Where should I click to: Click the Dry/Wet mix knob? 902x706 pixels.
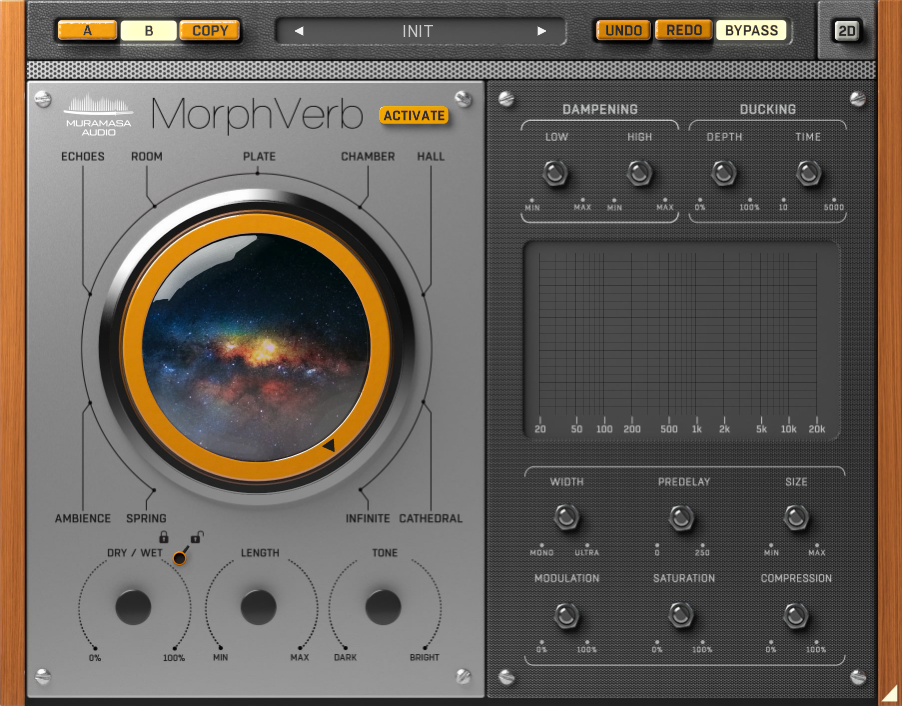133,606
